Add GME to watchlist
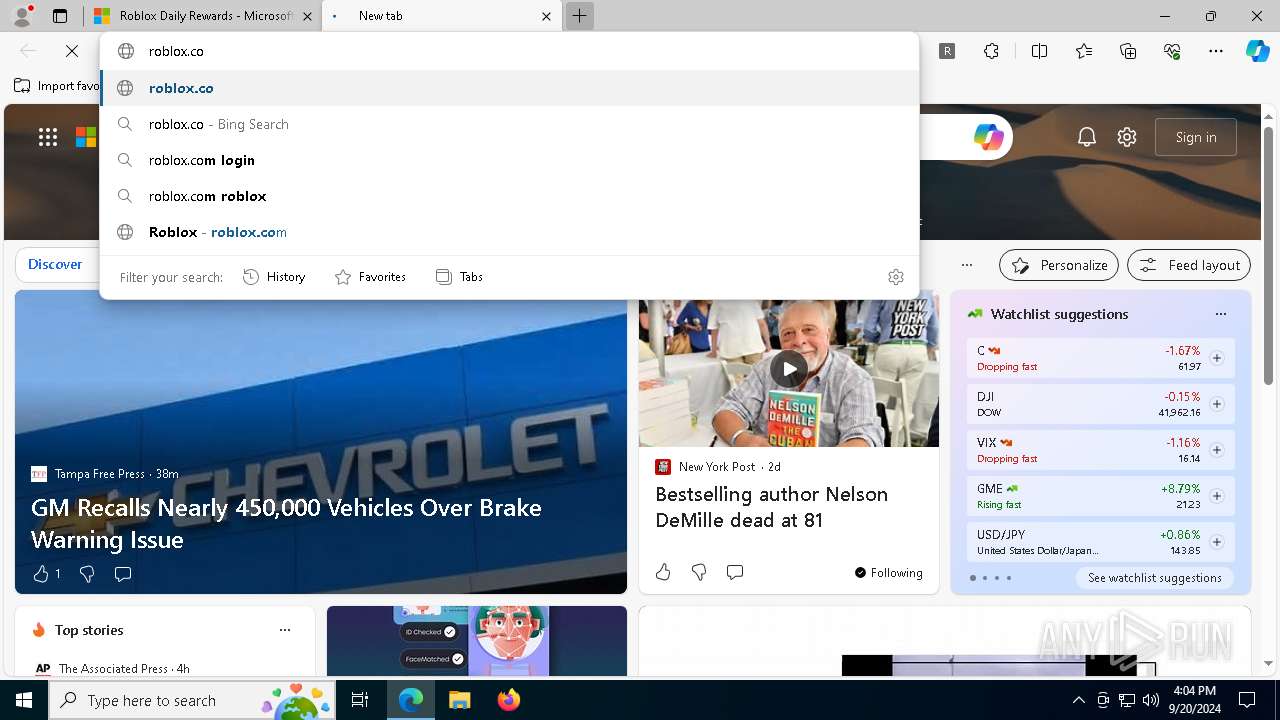This screenshot has width=1280, height=720. click(1216, 496)
